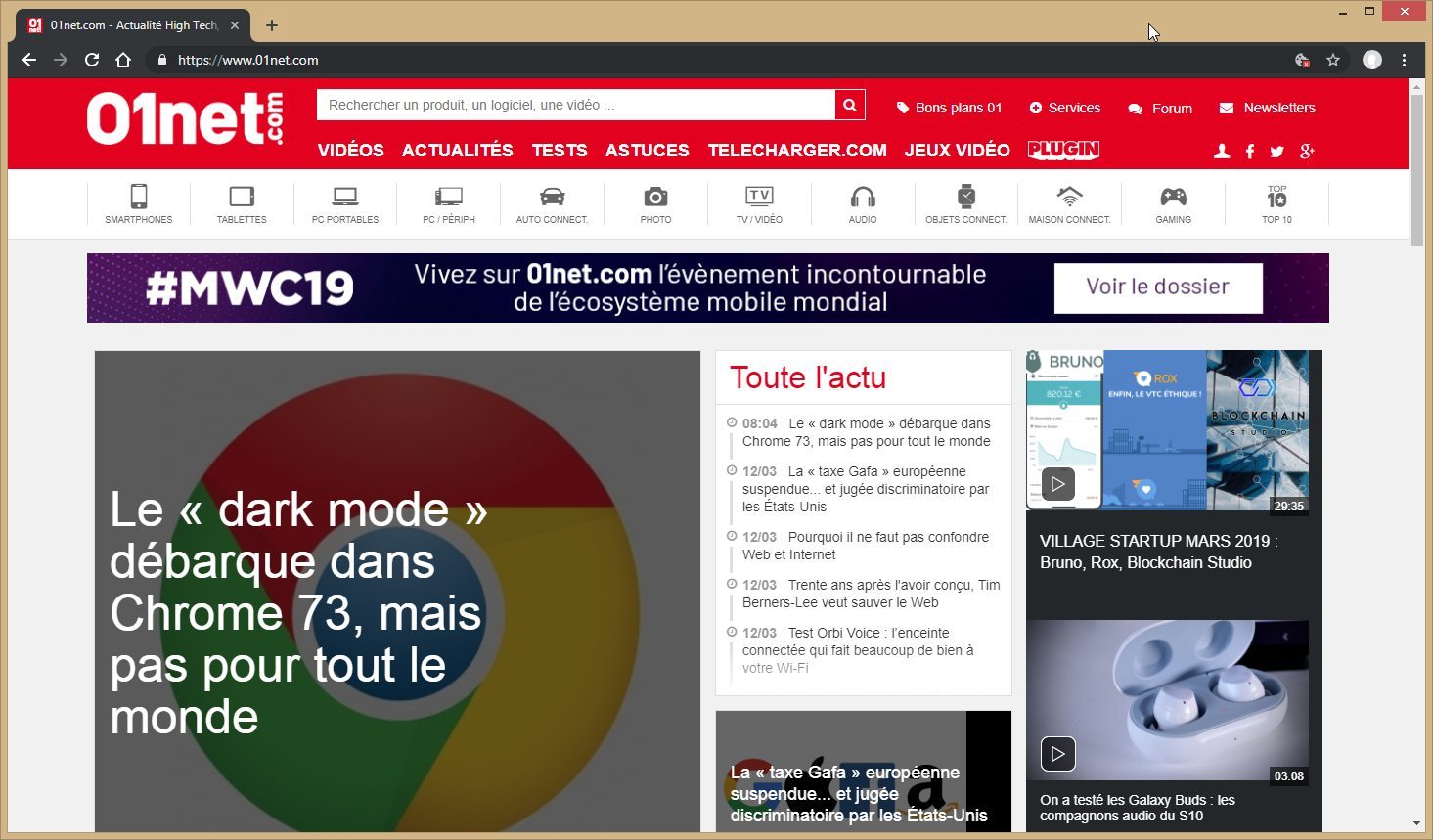Focus the product search field

click(x=576, y=105)
